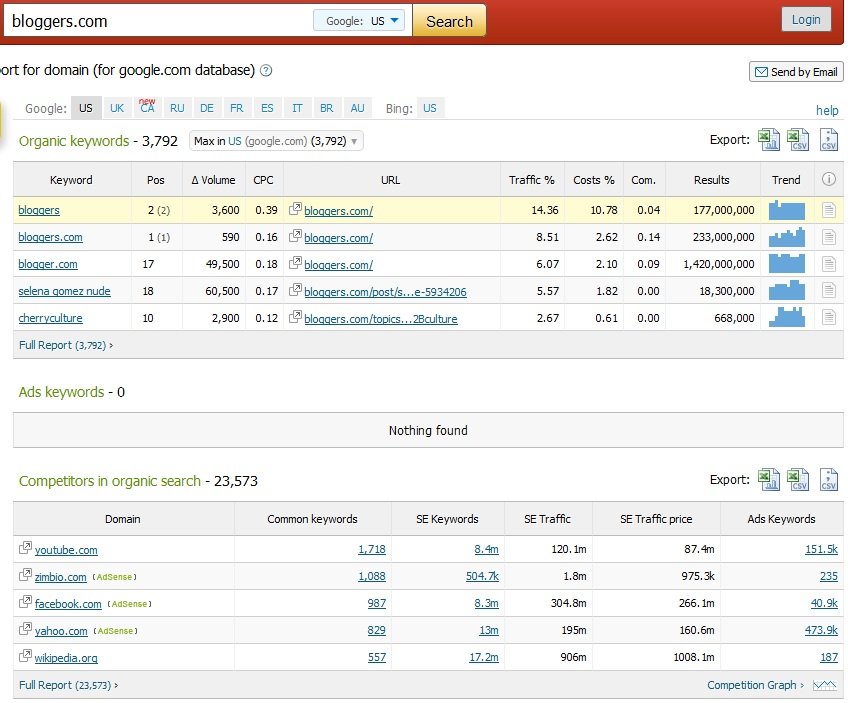848x703 pixels.
Task: Open the Google: US database dropdown
Action: pos(359,21)
